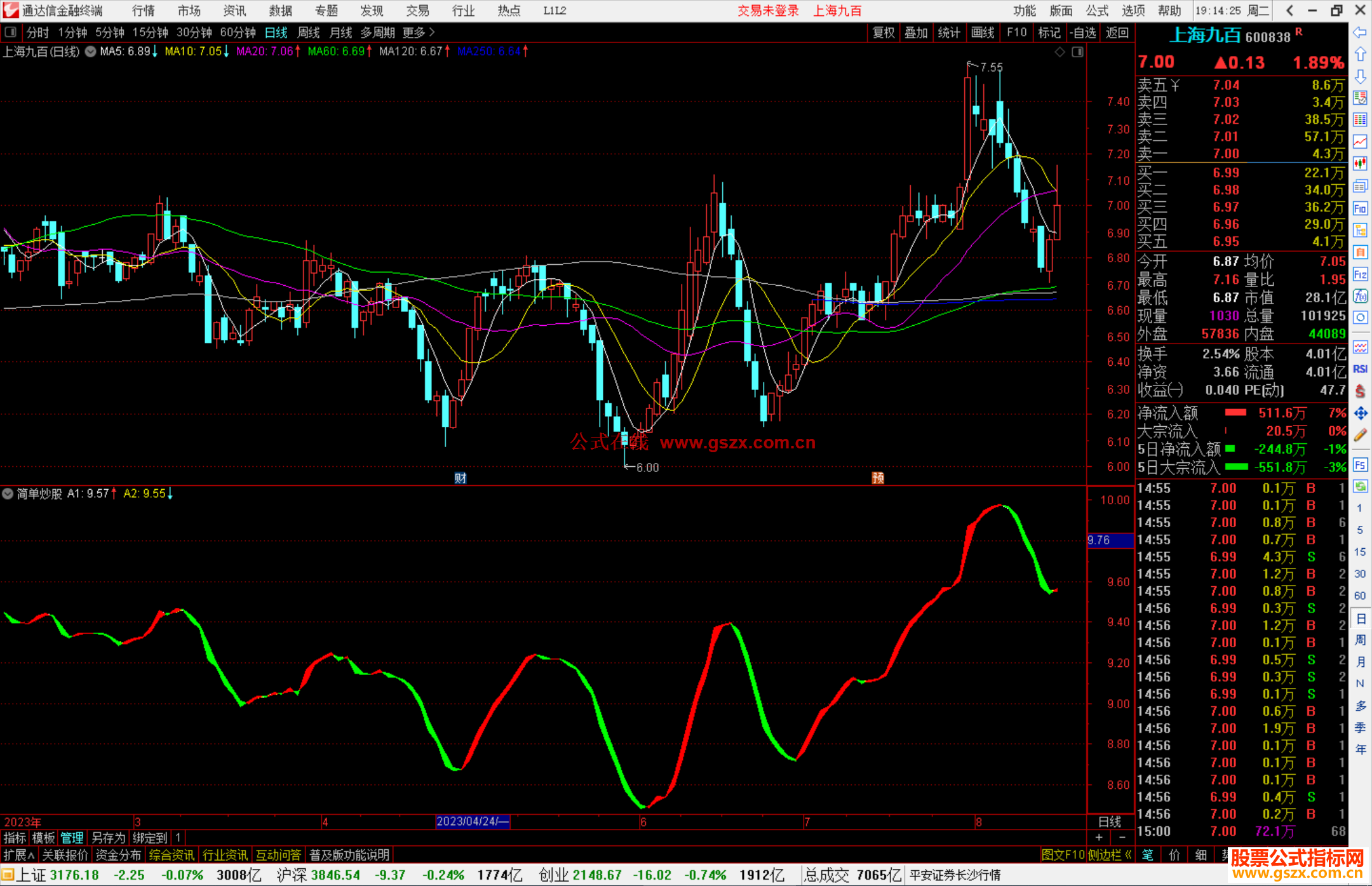Toggle the chart side panel switch icon
Image resolution: width=1372 pixels, height=886 pixels.
pyautogui.click(x=1077, y=52)
